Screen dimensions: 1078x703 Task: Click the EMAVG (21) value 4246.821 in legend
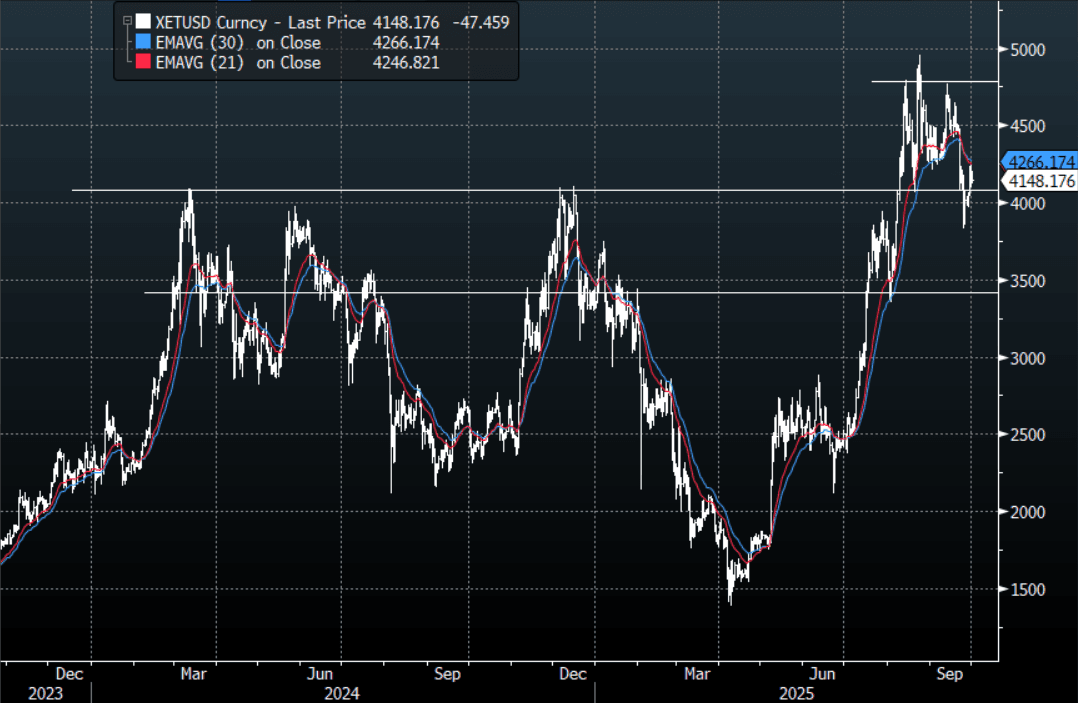(x=405, y=63)
